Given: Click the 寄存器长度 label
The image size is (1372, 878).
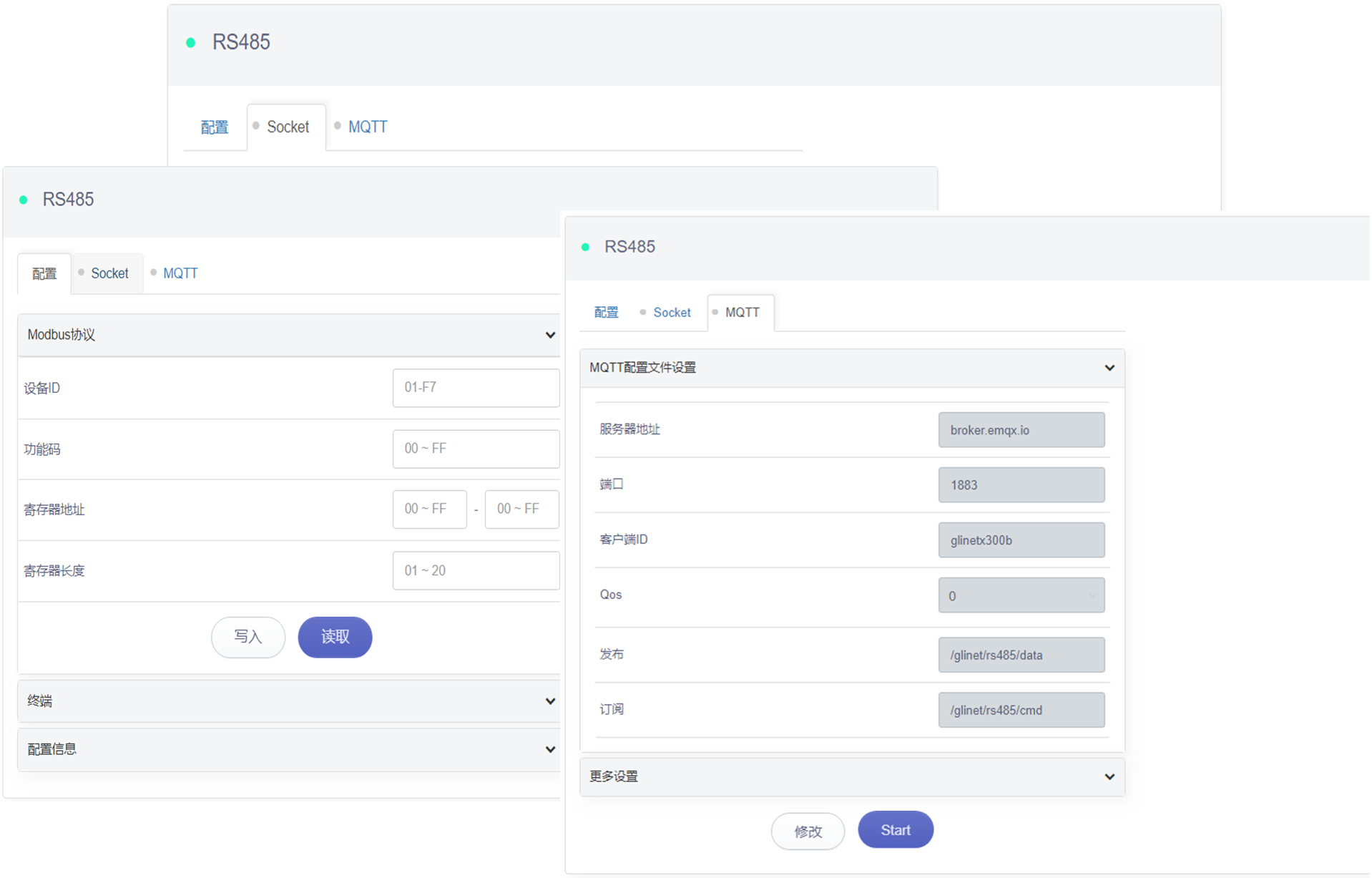Looking at the screenshot, I should click(54, 571).
